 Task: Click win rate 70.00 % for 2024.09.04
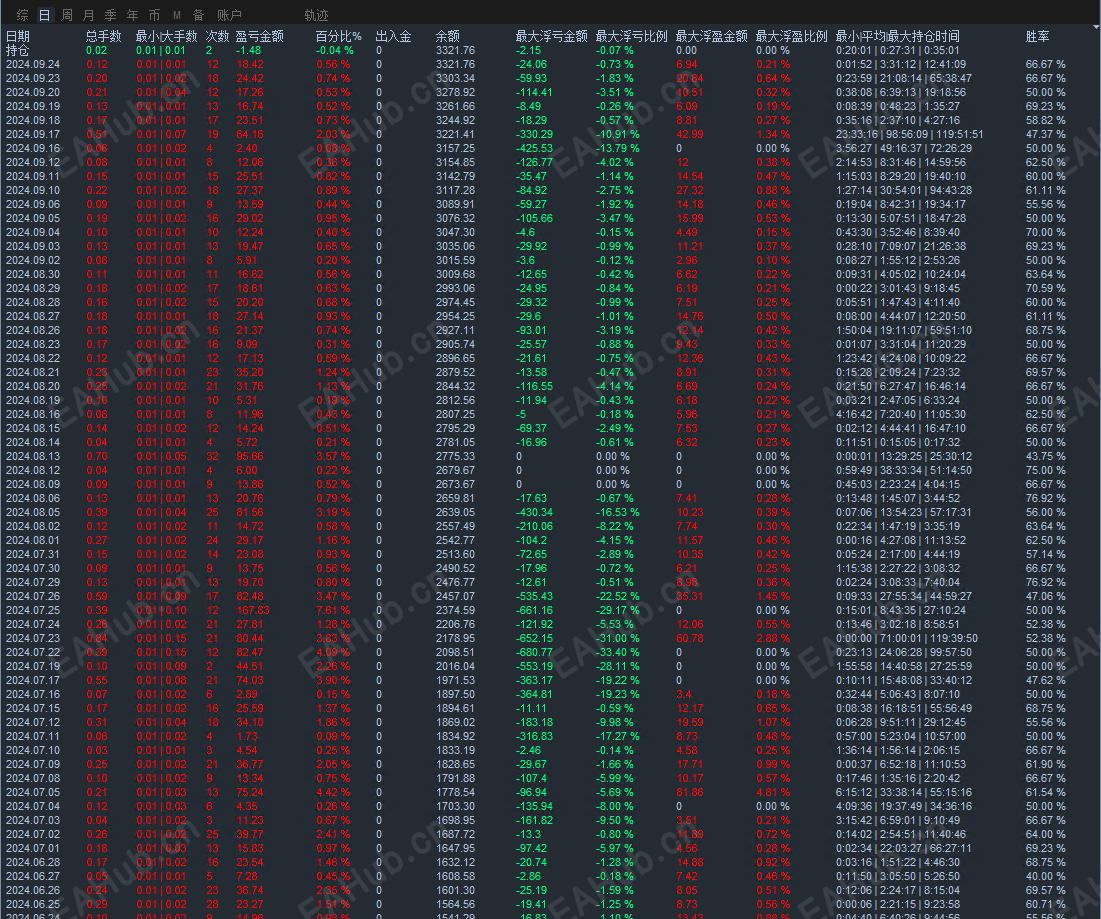point(1046,232)
